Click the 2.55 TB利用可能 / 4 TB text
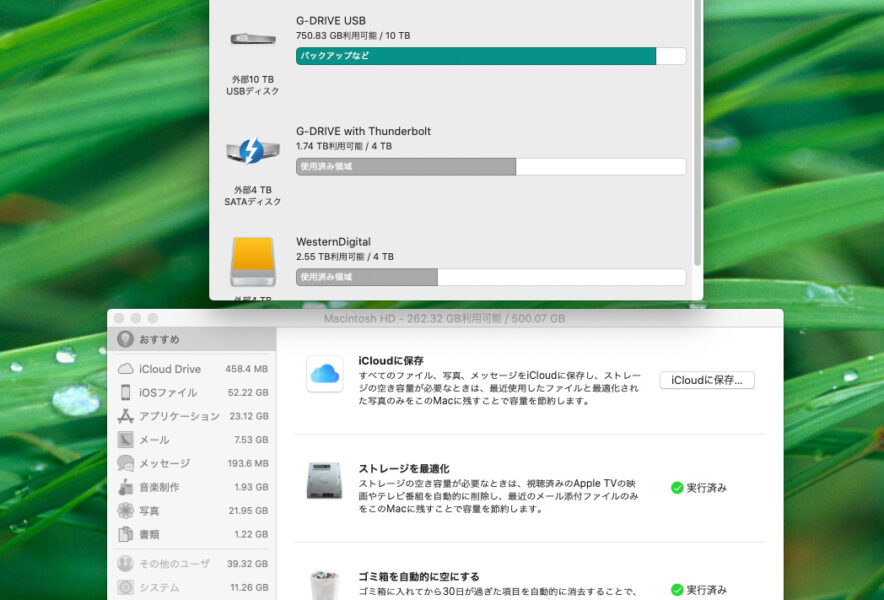Screen dimensions: 884x600 [x=345, y=257]
